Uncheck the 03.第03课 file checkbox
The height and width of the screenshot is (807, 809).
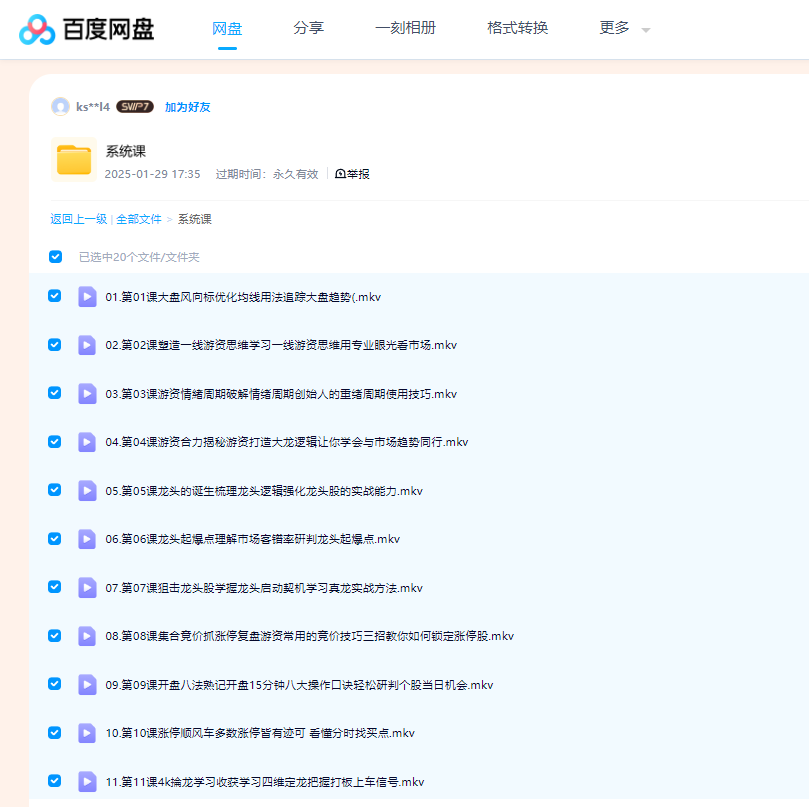(55, 393)
